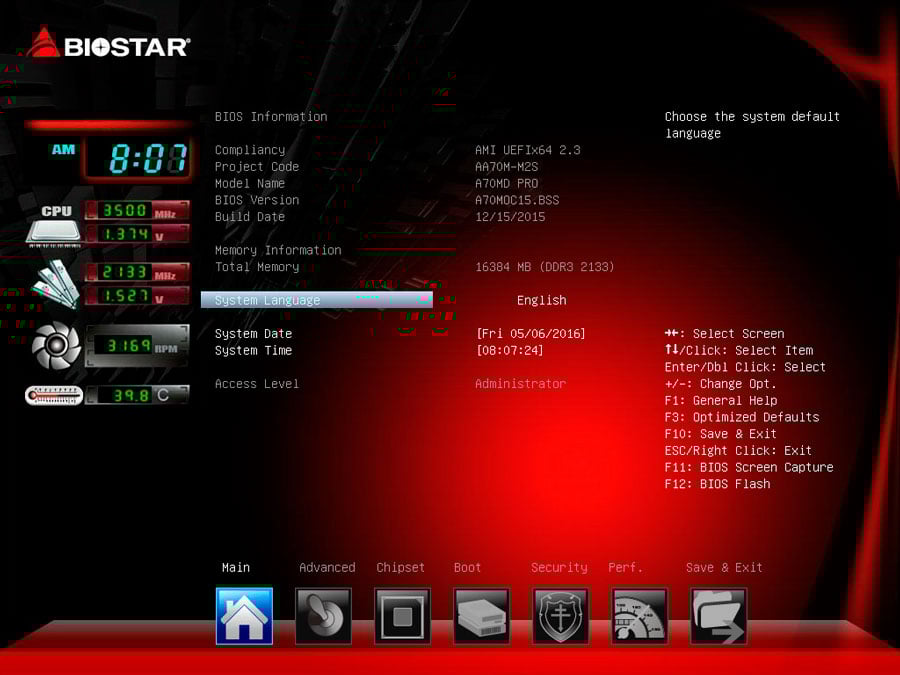Click the +/-: Change Opt. hint
The image size is (900, 675).
720,383
